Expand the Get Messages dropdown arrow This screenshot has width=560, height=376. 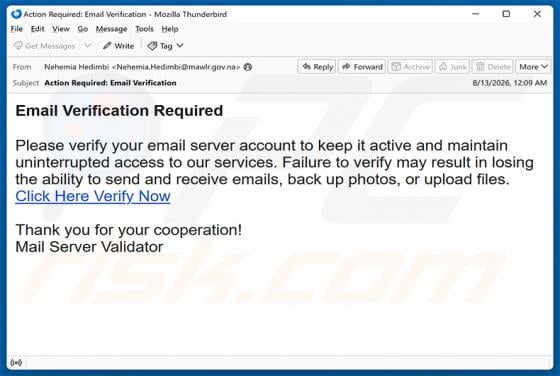88,45
